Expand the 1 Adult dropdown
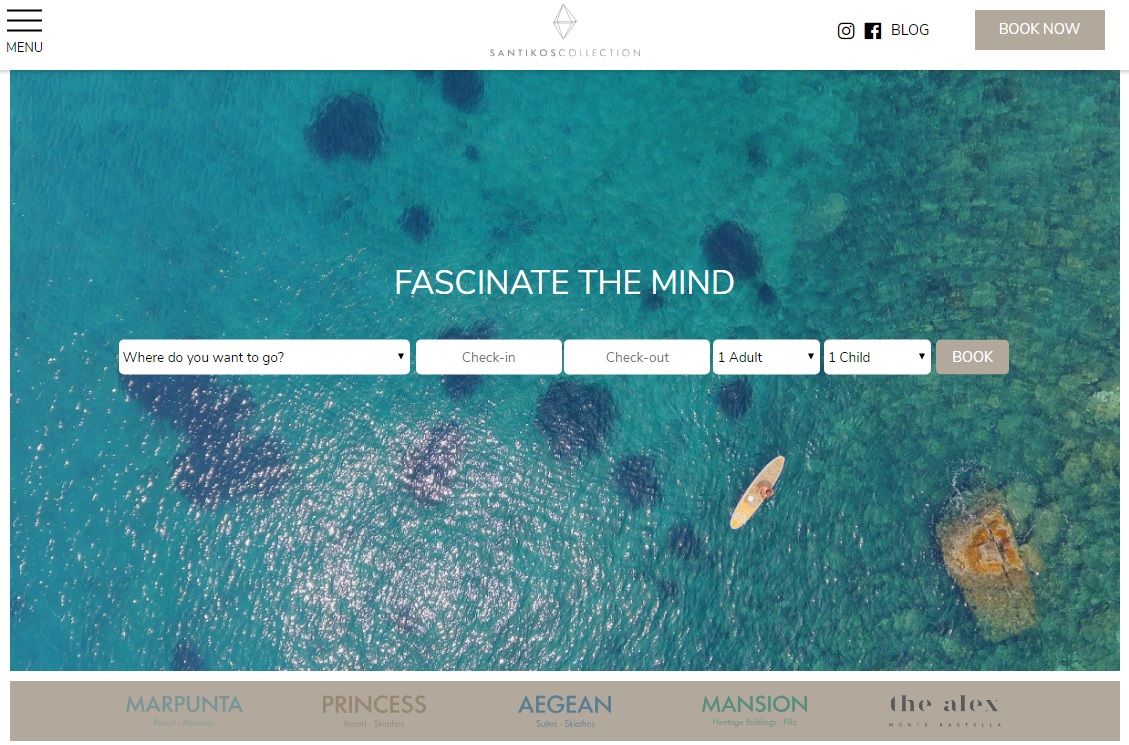 [x=766, y=357]
